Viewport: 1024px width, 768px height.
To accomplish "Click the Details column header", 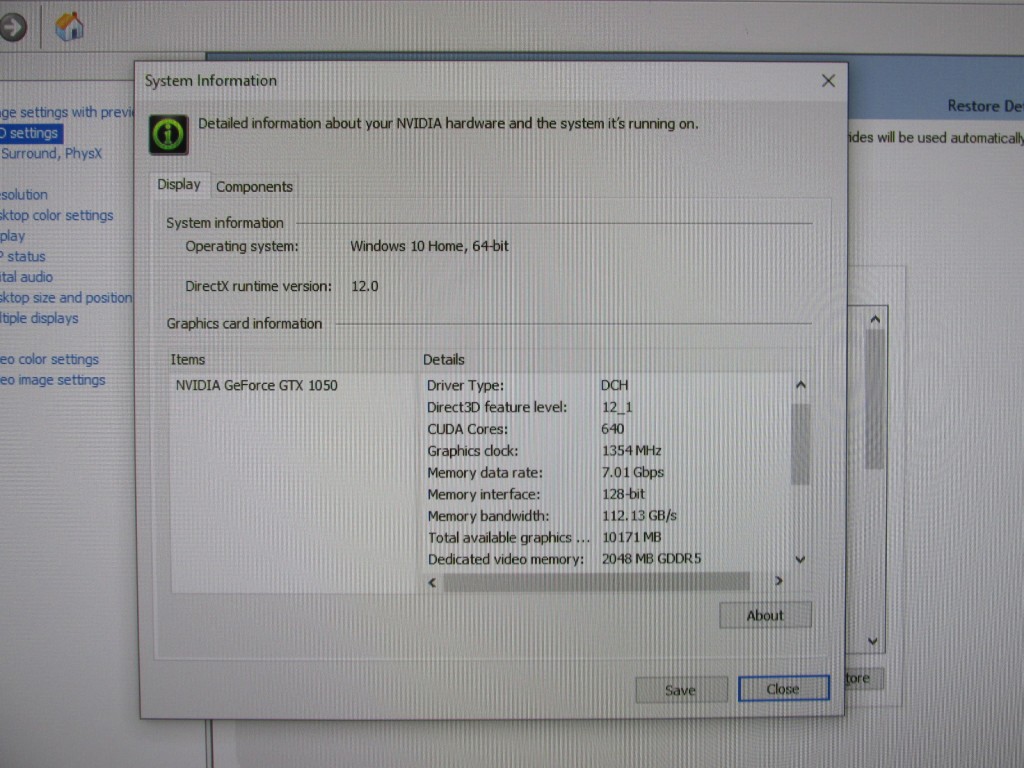I will [x=443, y=360].
